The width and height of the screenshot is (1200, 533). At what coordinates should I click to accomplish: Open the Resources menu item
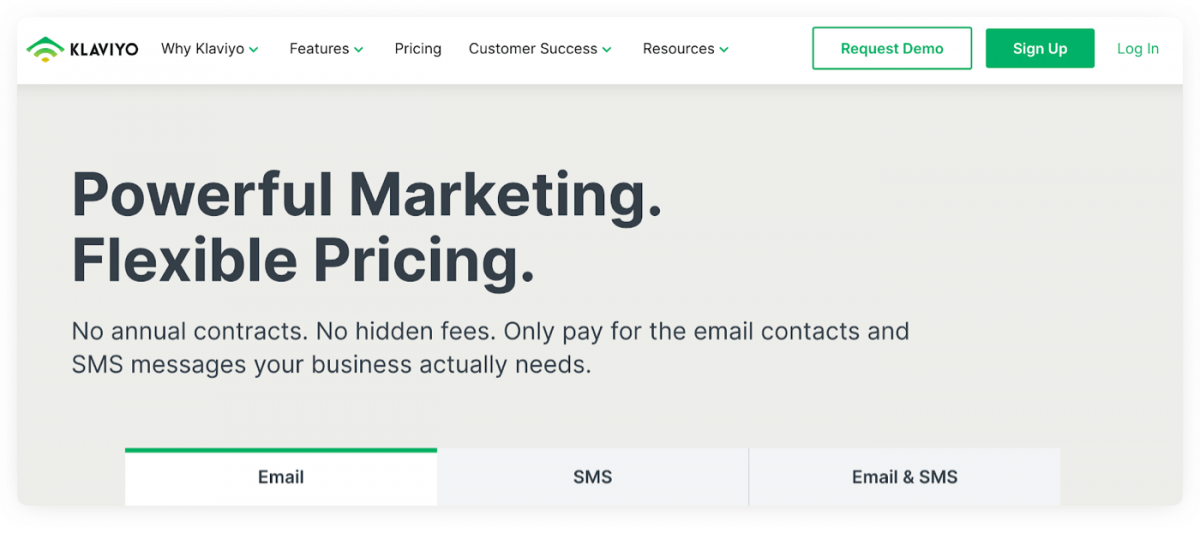686,49
